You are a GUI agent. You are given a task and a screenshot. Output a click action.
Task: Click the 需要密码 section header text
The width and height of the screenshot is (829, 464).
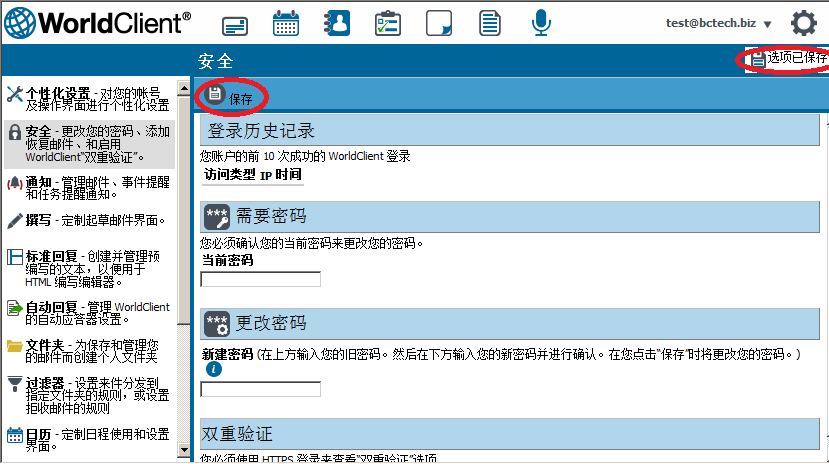tap(271, 216)
